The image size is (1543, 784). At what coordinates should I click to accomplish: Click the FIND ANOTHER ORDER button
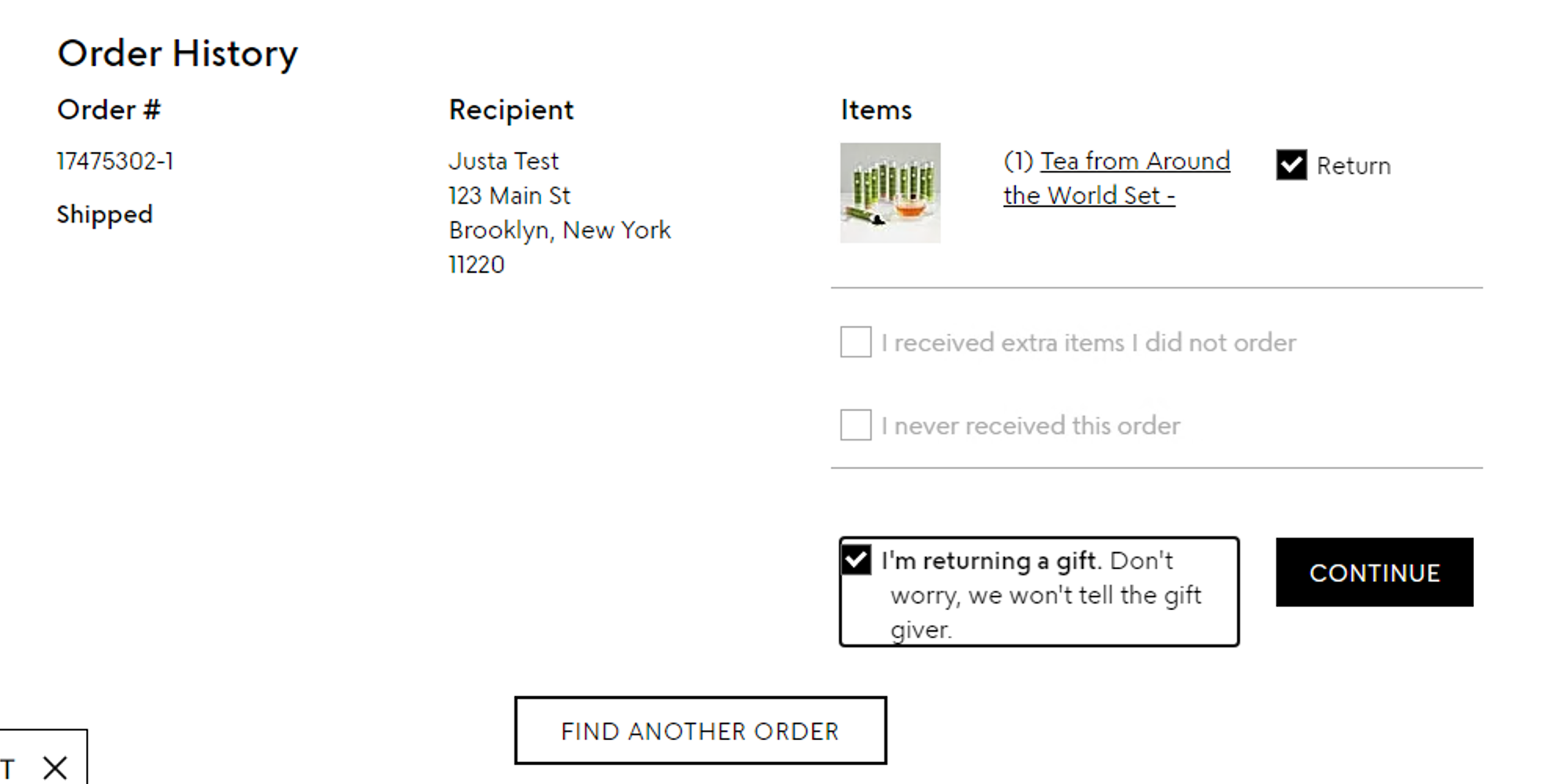tap(700, 731)
